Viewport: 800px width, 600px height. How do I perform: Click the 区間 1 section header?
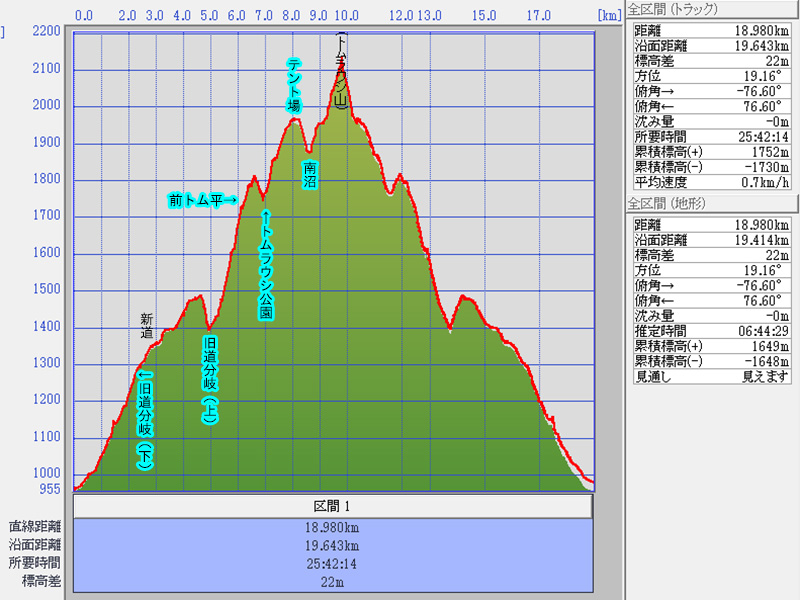pos(333,505)
